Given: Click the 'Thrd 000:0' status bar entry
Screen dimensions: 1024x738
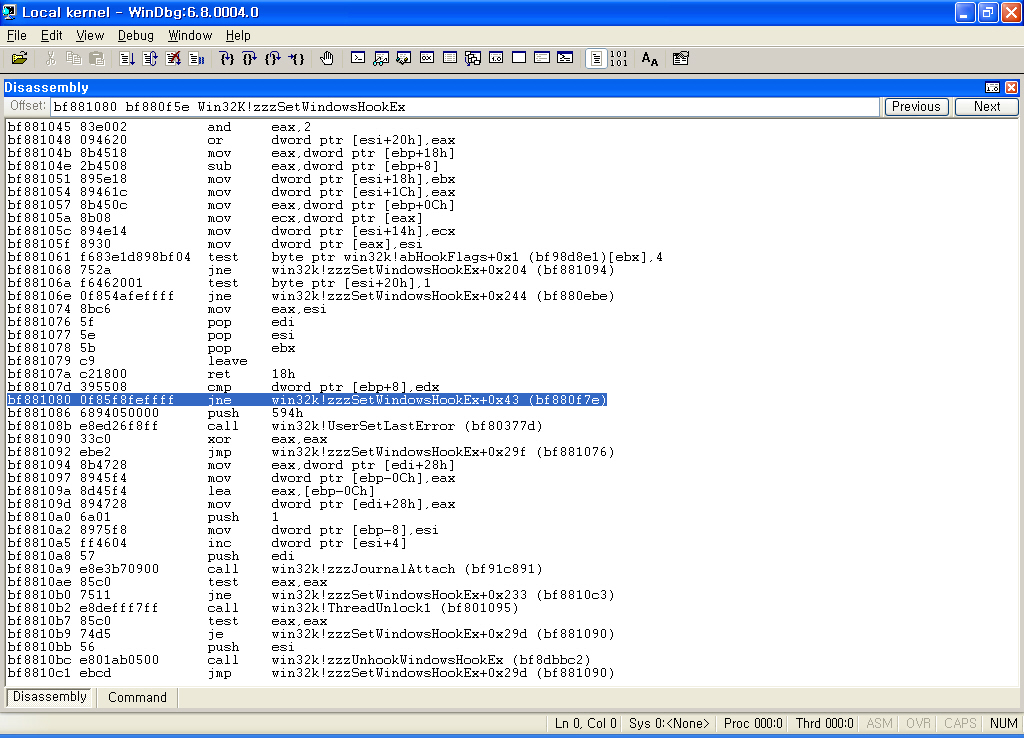Looking at the screenshot, I should (824, 723).
